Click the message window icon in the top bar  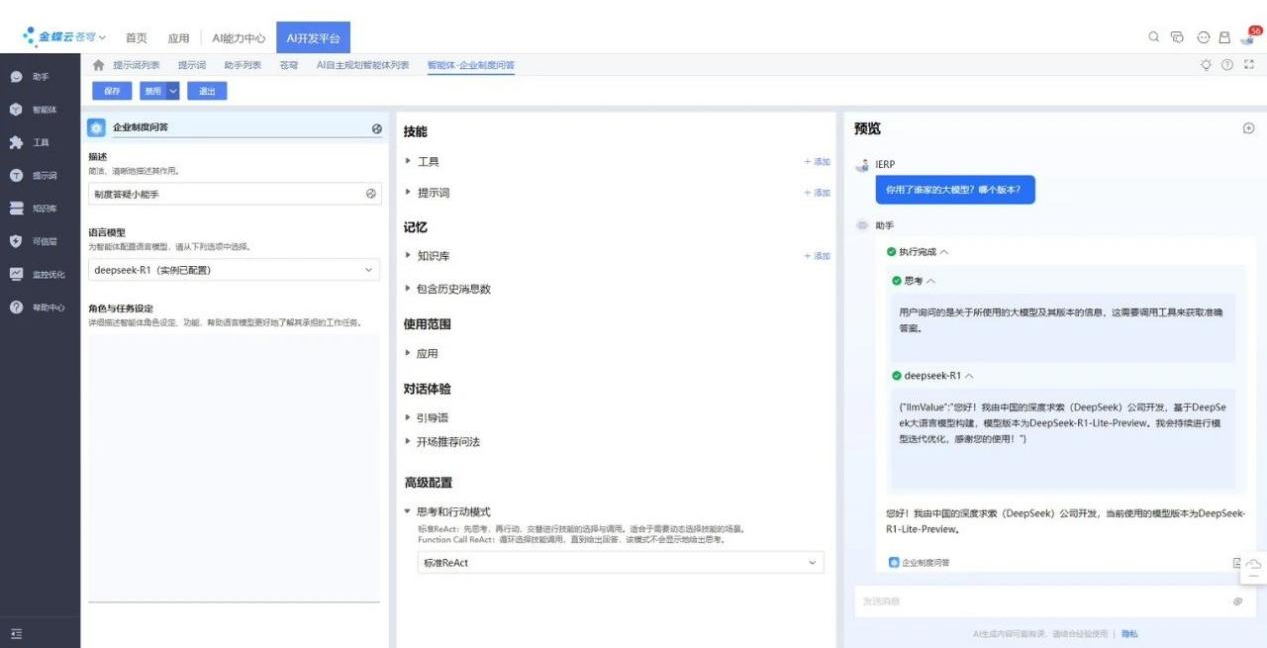(x=1177, y=37)
